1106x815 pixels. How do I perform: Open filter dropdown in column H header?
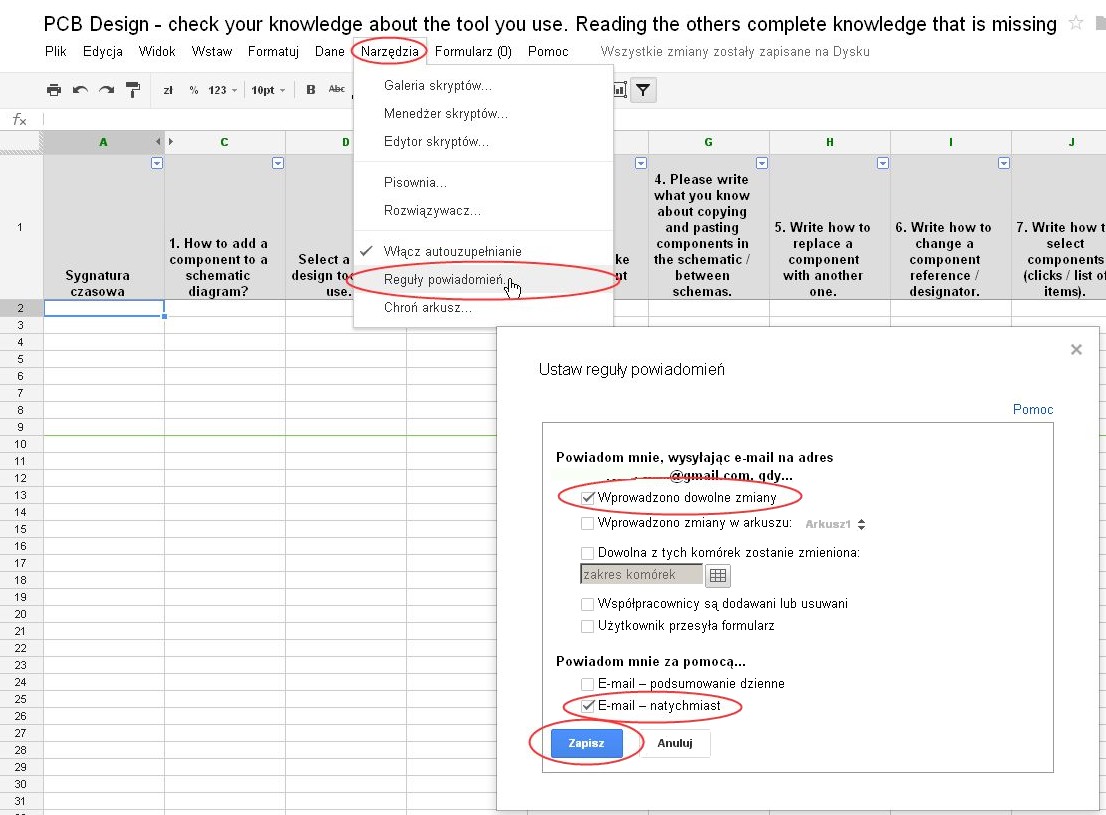click(x=882, y=163)
